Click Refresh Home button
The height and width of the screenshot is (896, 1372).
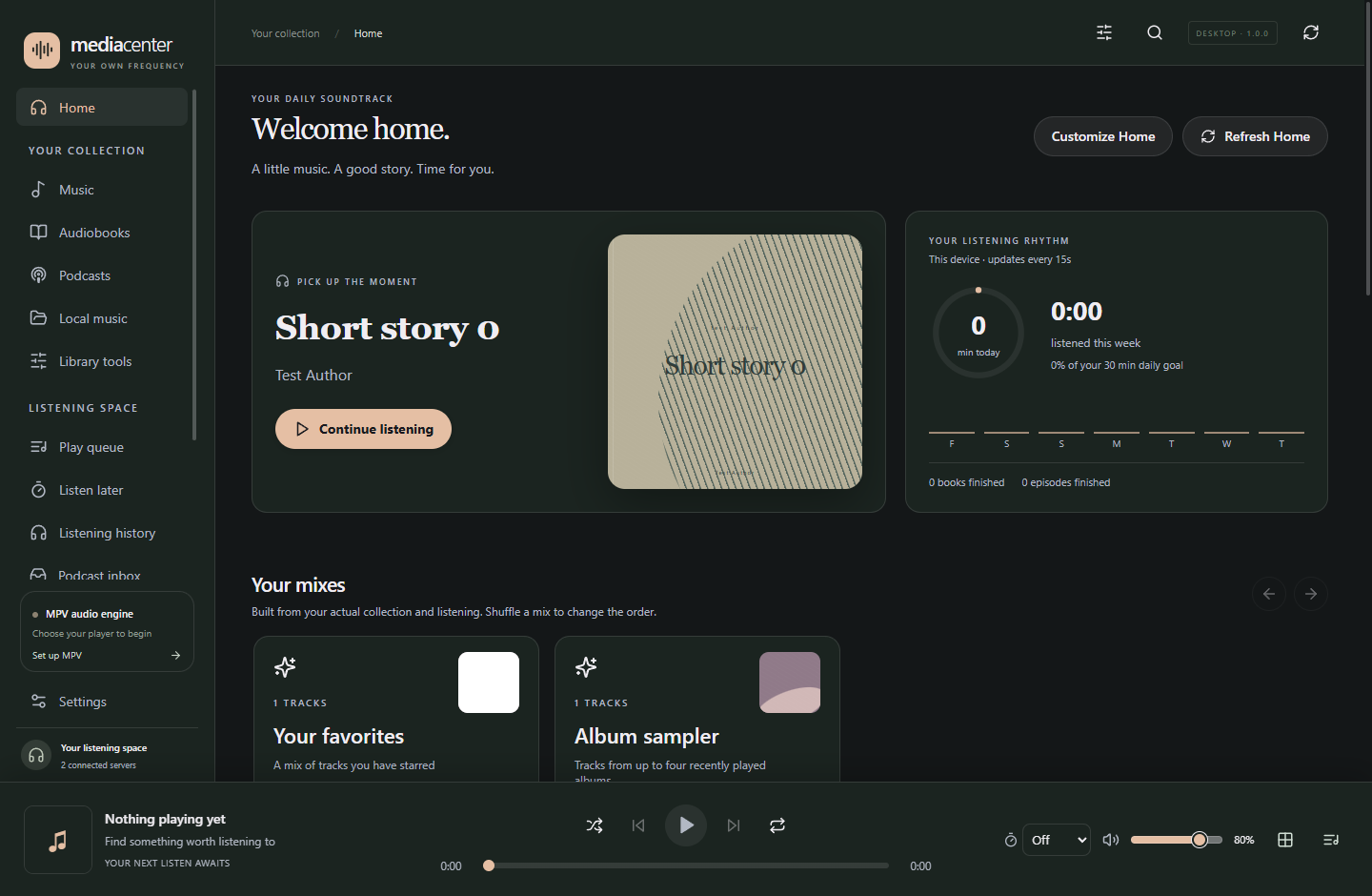[1255, 136]
